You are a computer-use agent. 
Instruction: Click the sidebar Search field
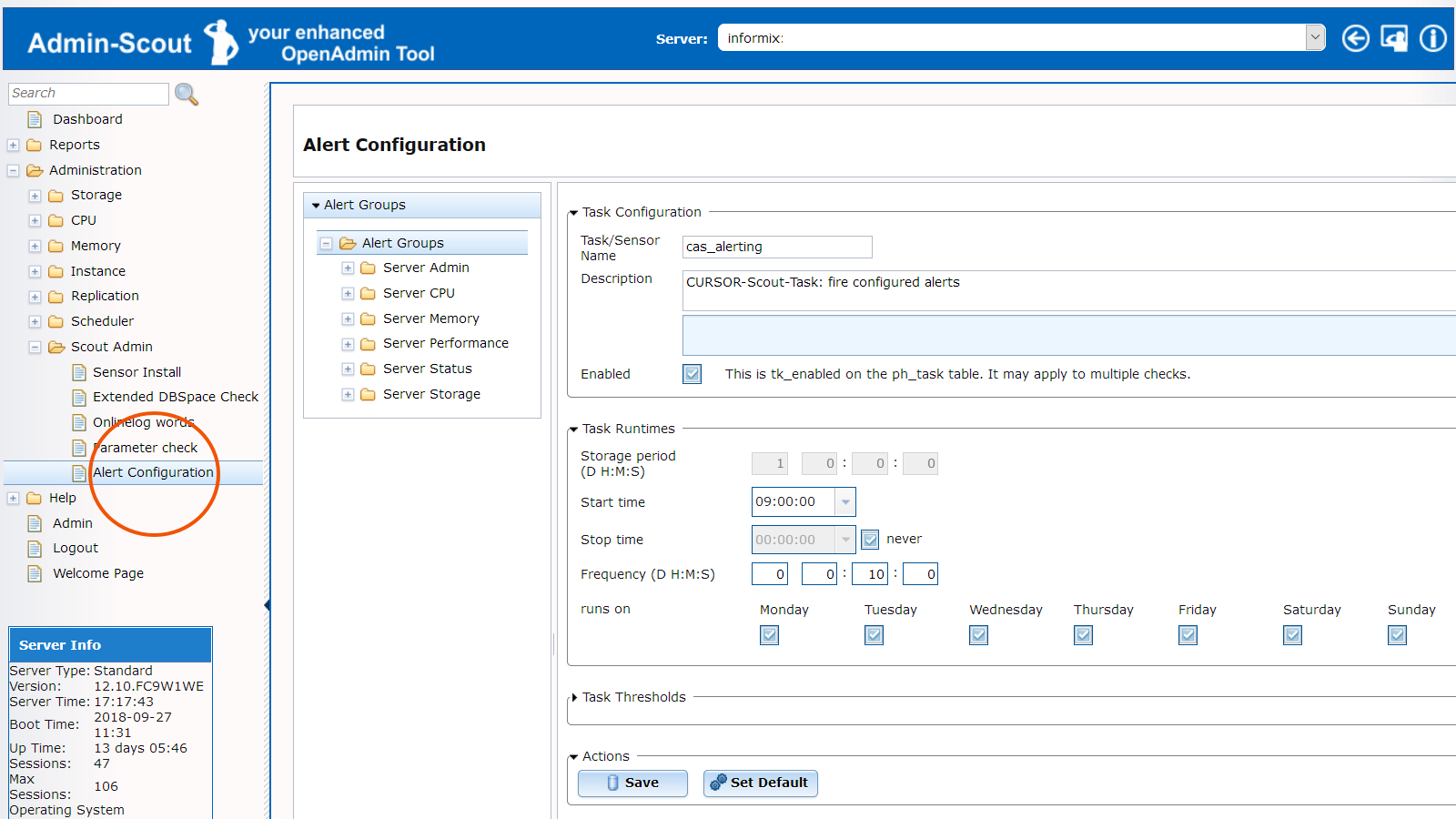point(88,94)
